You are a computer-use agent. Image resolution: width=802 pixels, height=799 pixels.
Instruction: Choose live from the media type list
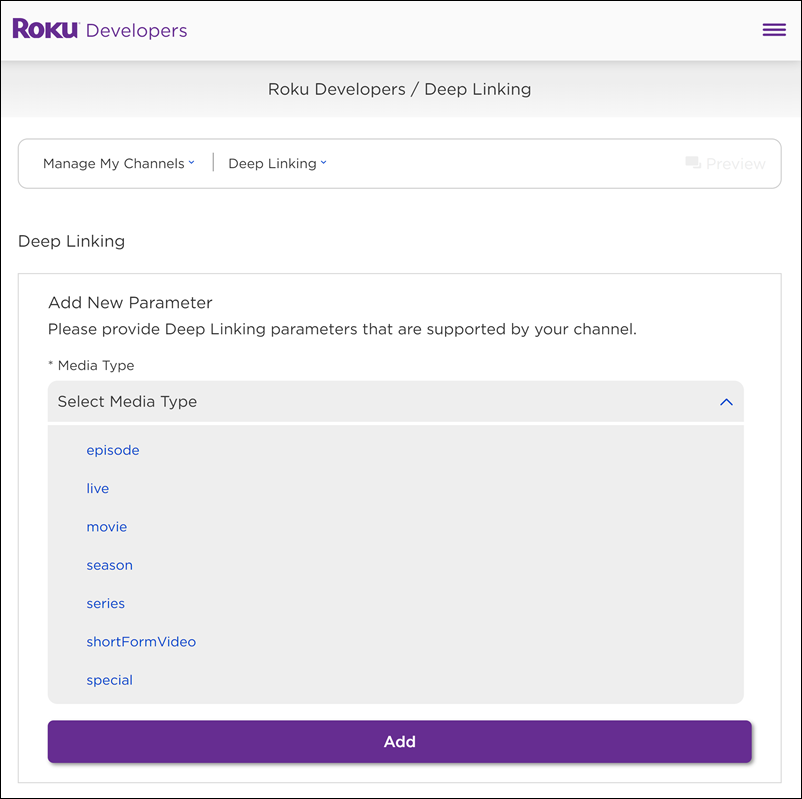(97, 488)
